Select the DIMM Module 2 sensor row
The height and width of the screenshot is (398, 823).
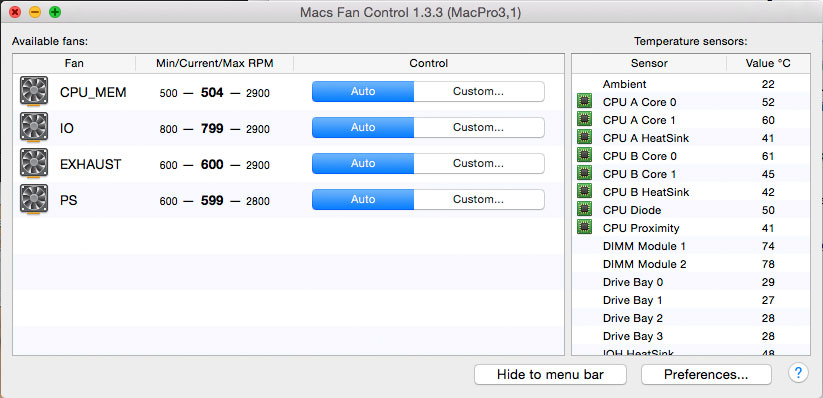(691, 264)
